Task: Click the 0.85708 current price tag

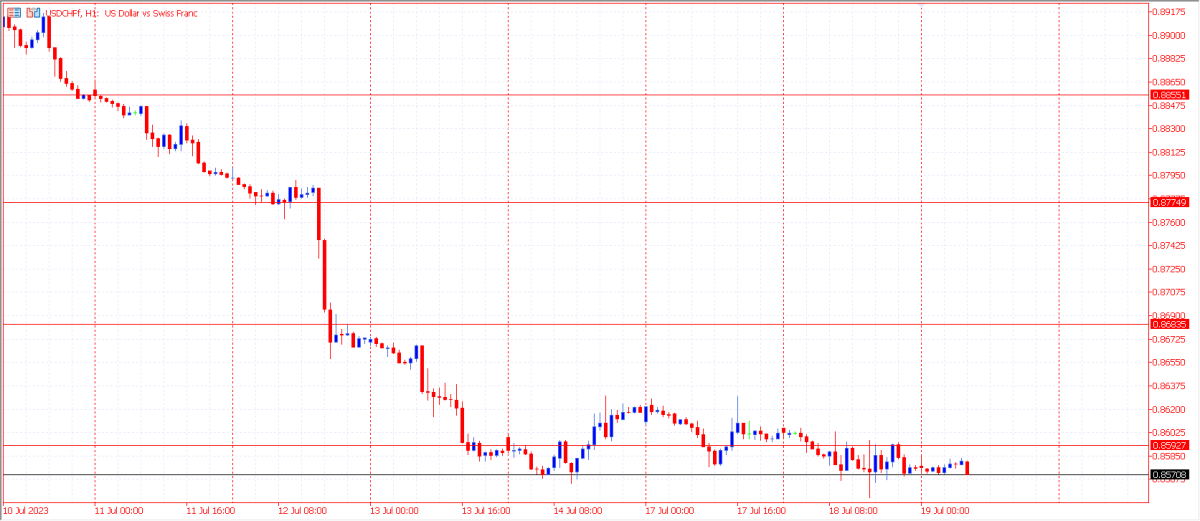Action: tap(1169, 474)
